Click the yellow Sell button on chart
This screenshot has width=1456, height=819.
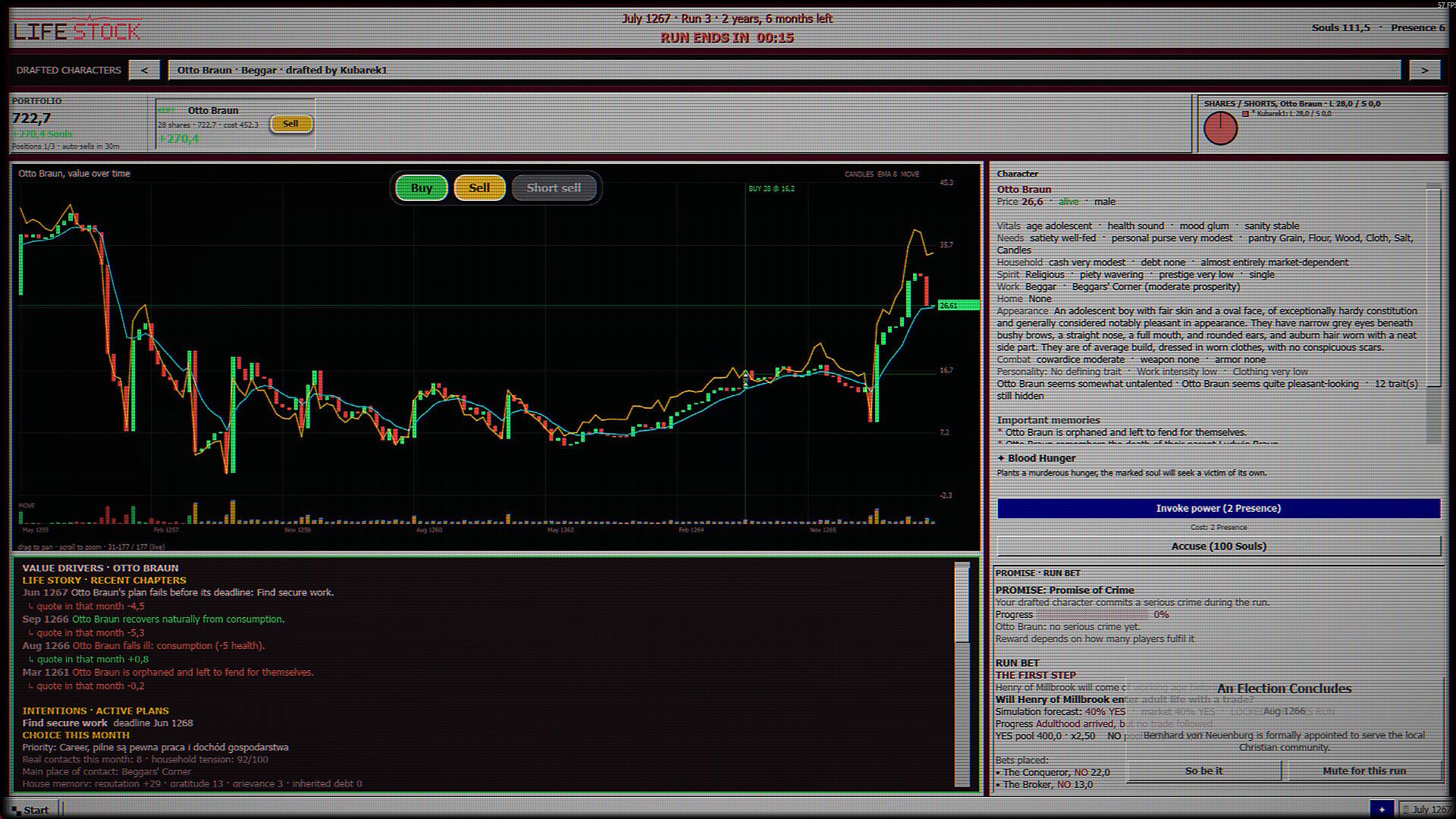479,188
